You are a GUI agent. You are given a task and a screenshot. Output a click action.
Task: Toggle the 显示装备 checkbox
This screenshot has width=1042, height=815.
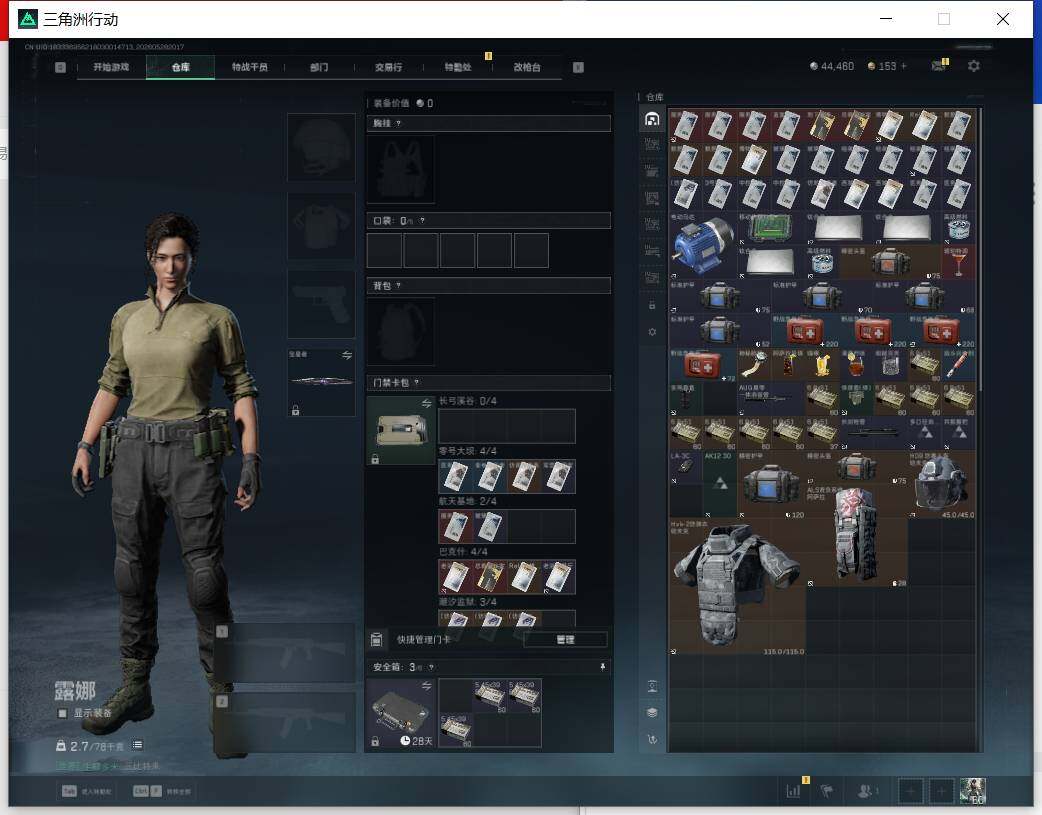pyautogui.click(x=62, y=713)
